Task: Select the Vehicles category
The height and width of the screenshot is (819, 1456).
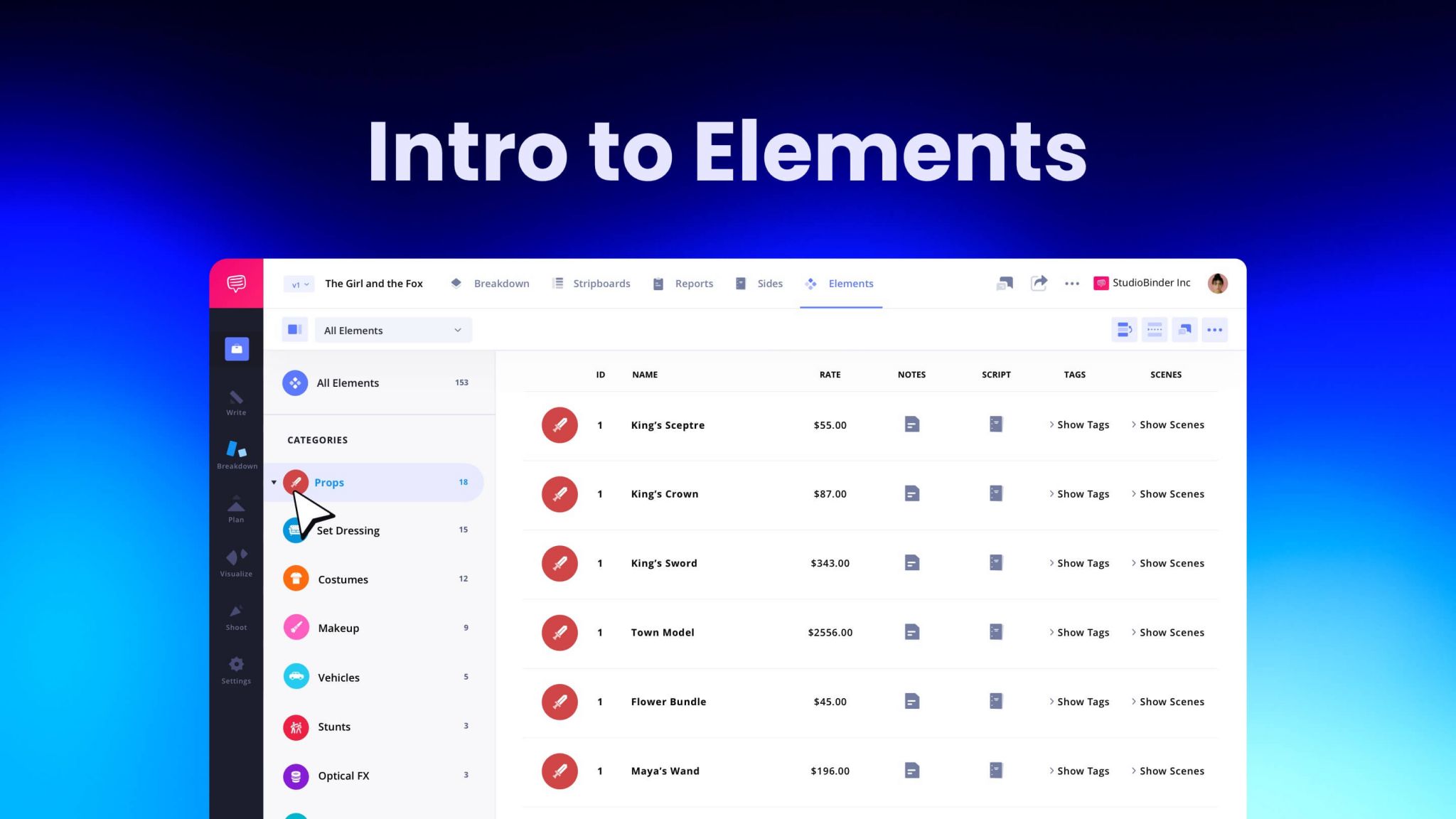Action: [x=339, y=677]
